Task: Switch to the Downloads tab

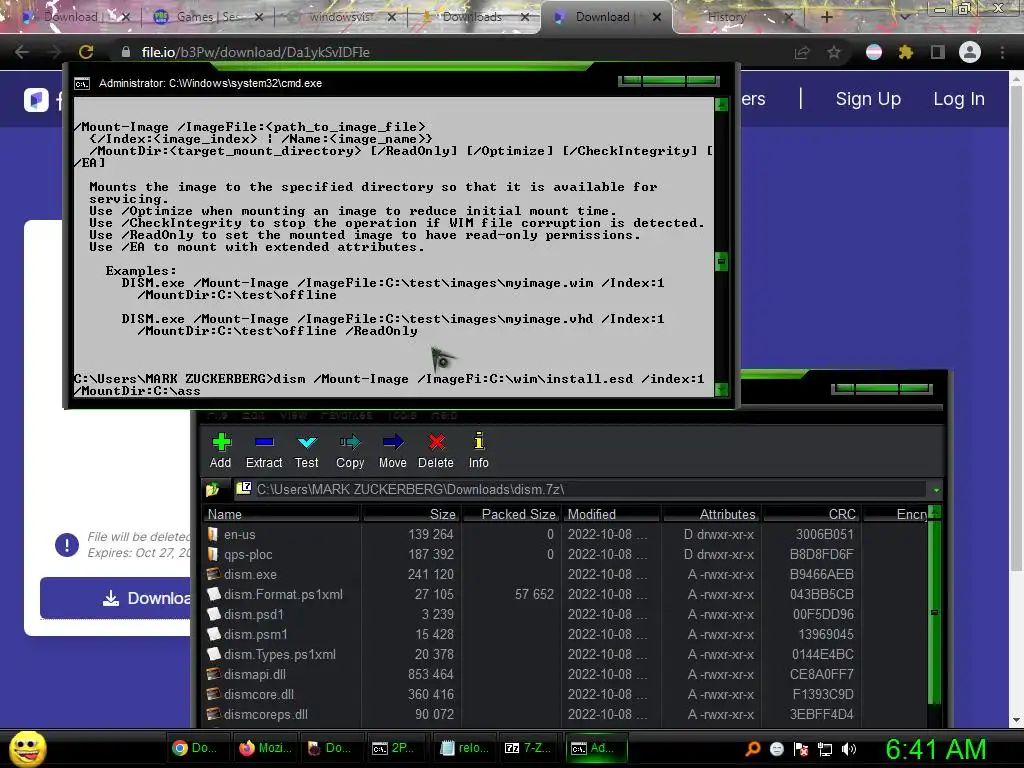Action: pyautogui.click(x=473, y=17)
